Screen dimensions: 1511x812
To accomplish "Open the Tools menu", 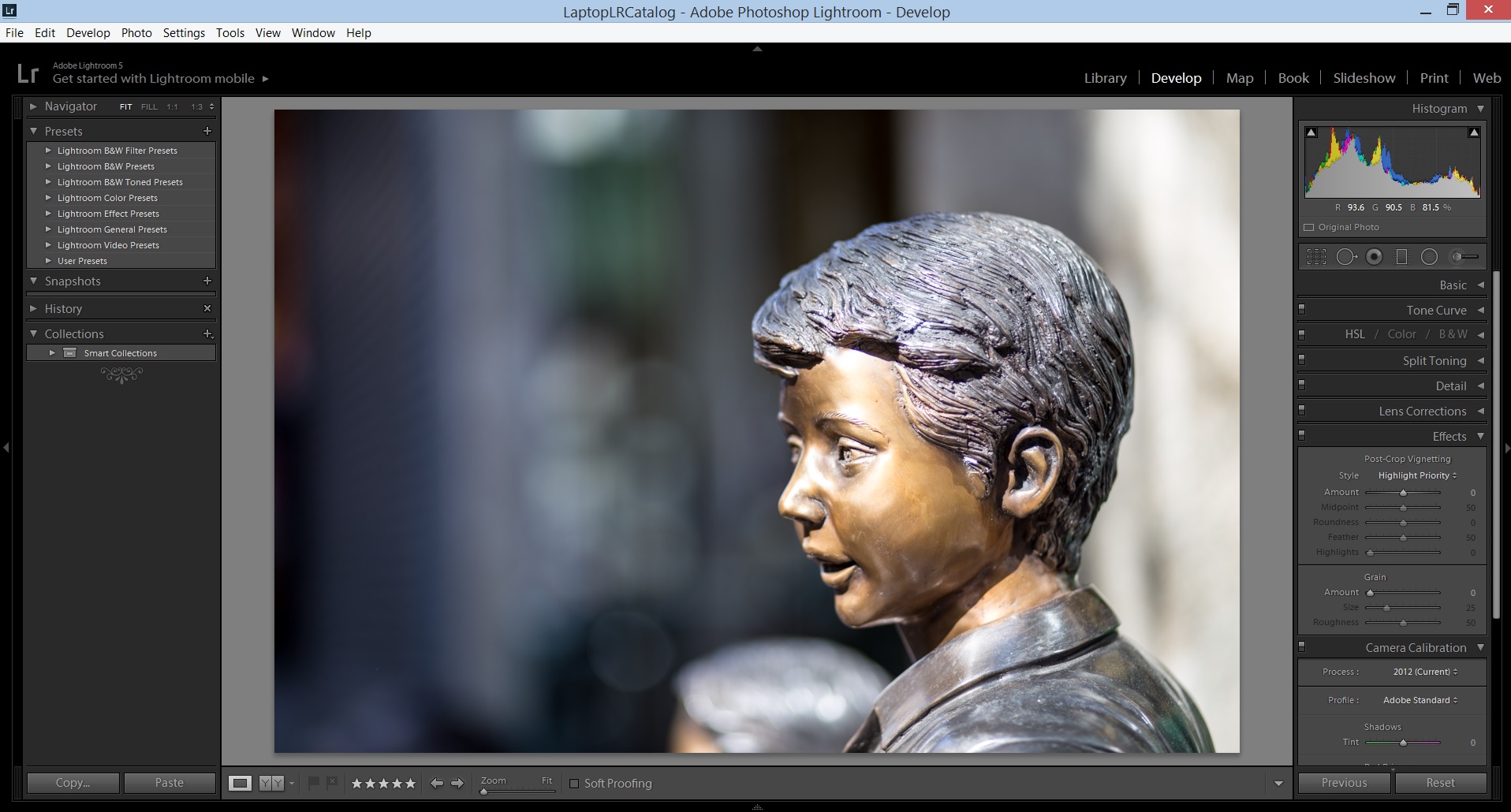I will [x=230, y=32].
